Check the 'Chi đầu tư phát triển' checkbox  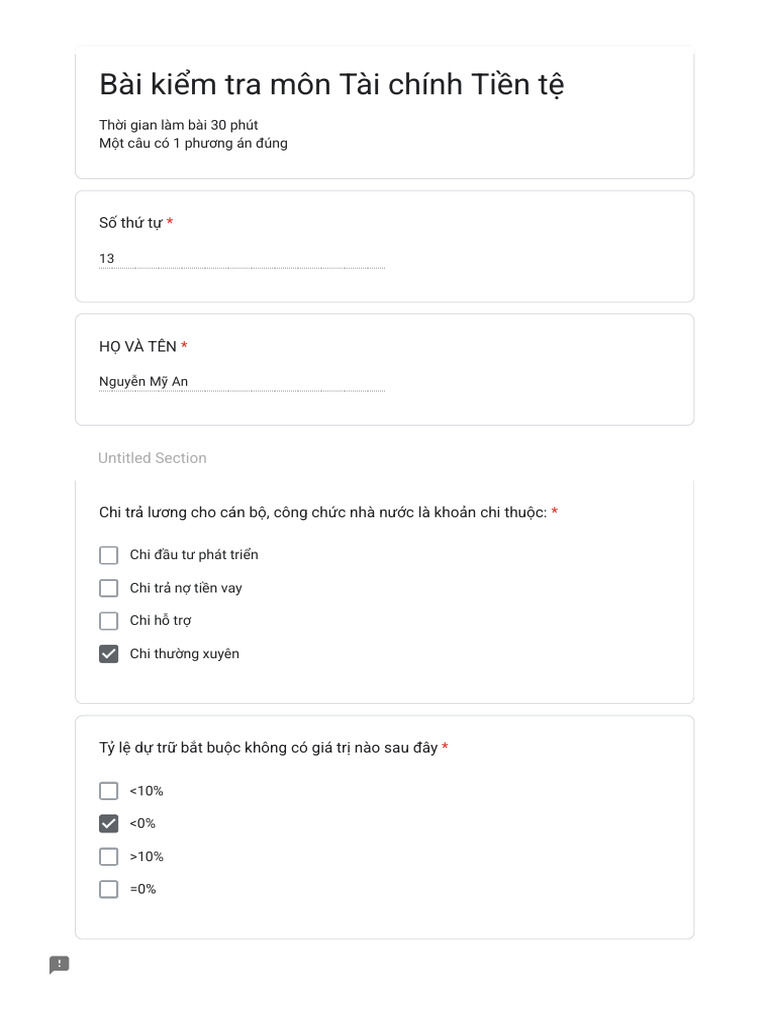pyautogui.click(x=109, y=555)
